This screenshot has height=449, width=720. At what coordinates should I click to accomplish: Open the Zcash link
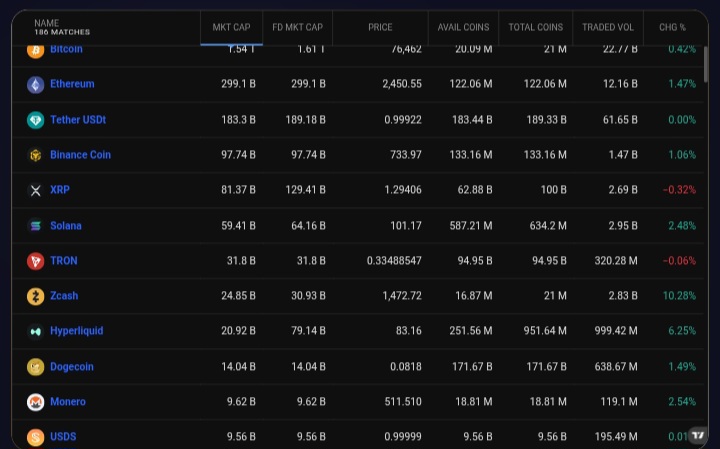pyautogui.click(x=64, y=296)
